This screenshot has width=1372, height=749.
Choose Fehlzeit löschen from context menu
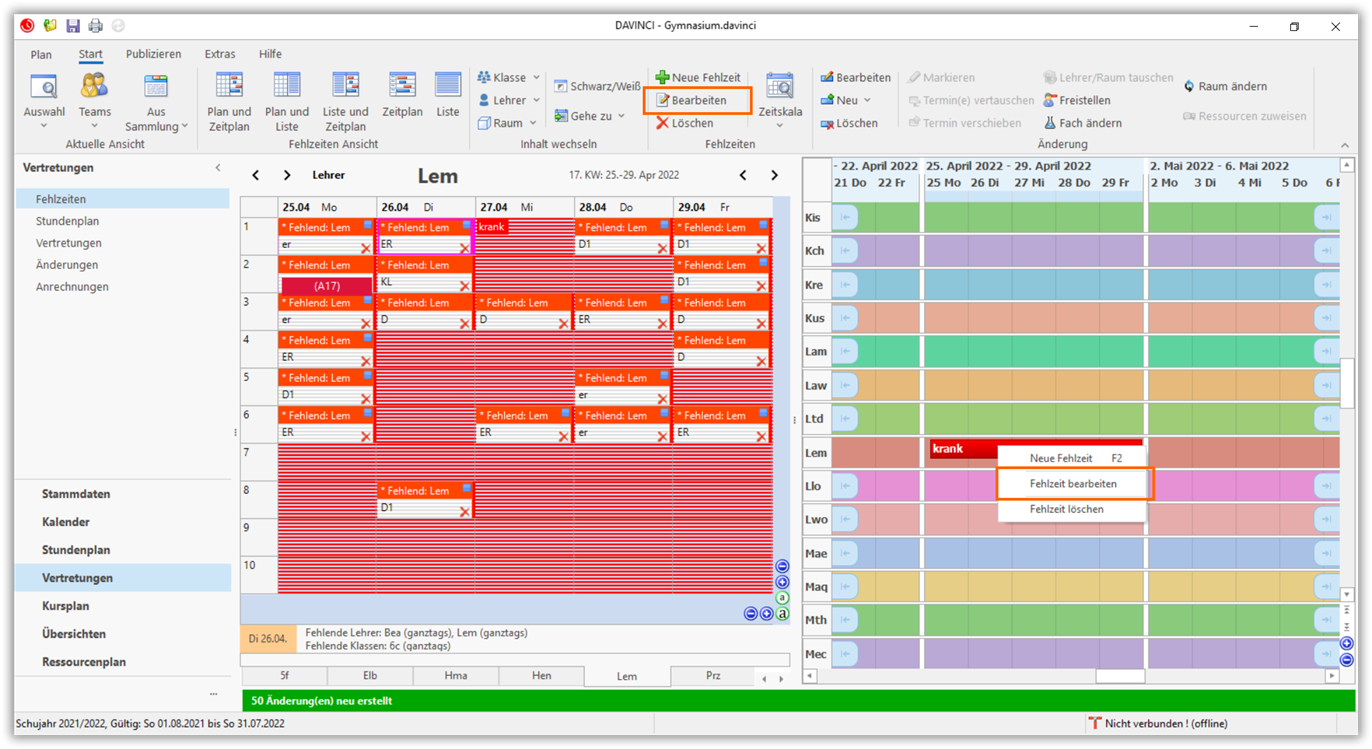pos(1066,509)
